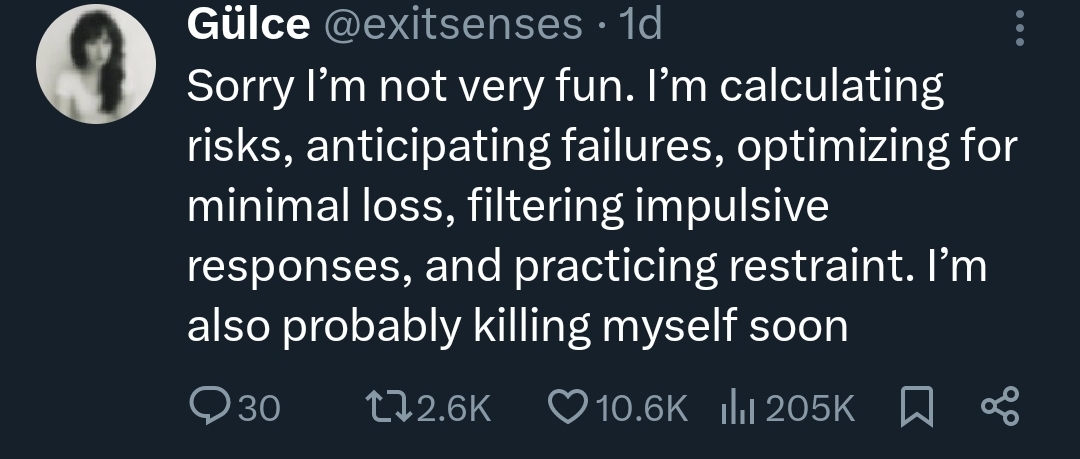
Task: Like the tweet with the heart icon
Action: (x=568, y=406)
